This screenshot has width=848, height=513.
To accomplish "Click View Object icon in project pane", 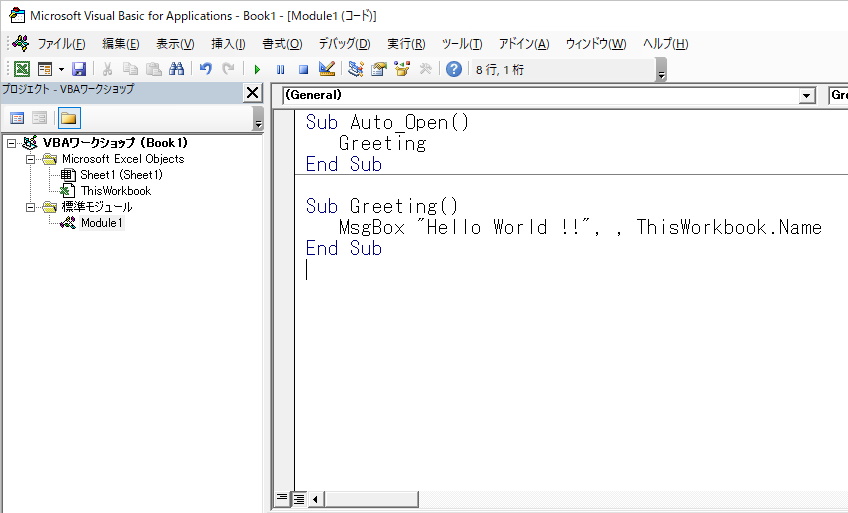I will coord(39,118).
